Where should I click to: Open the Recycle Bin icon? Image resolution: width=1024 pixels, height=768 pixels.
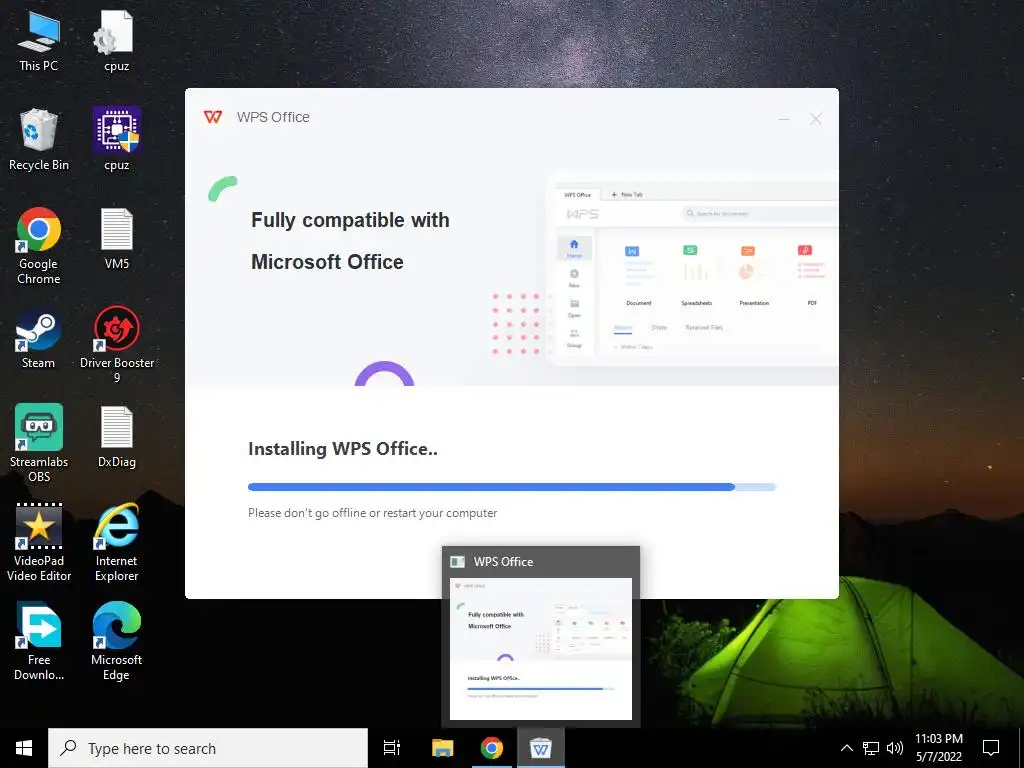click(x=39, y=140)
